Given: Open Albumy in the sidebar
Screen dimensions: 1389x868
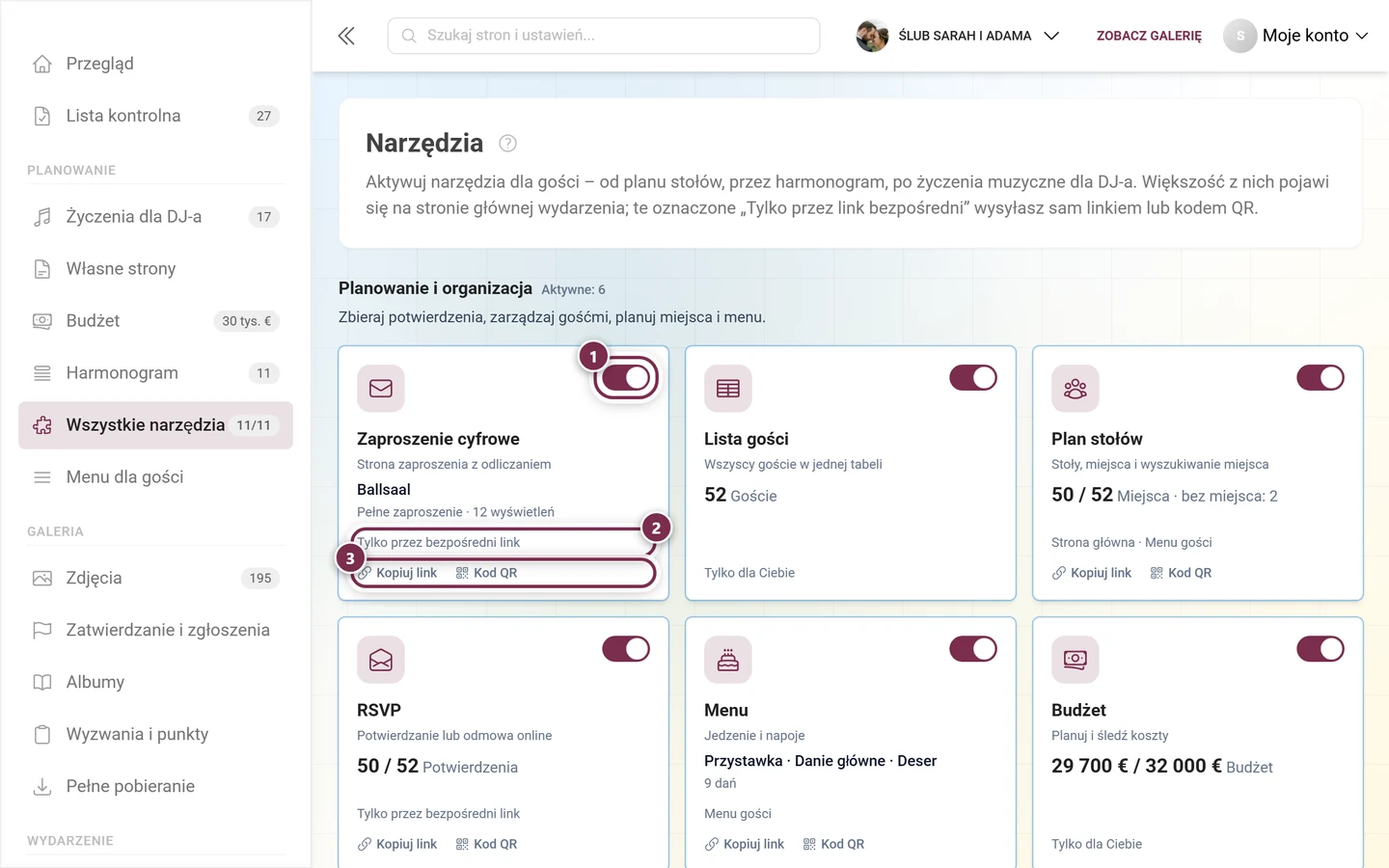Looking at the screenshot, I should [x=155, y=683].
